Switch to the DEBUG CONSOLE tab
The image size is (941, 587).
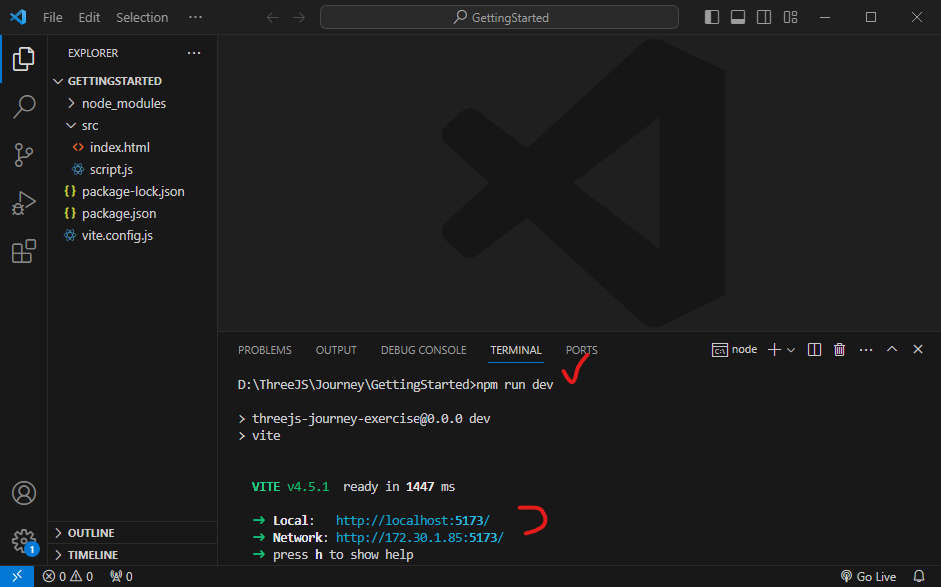[x=424, y=350]
